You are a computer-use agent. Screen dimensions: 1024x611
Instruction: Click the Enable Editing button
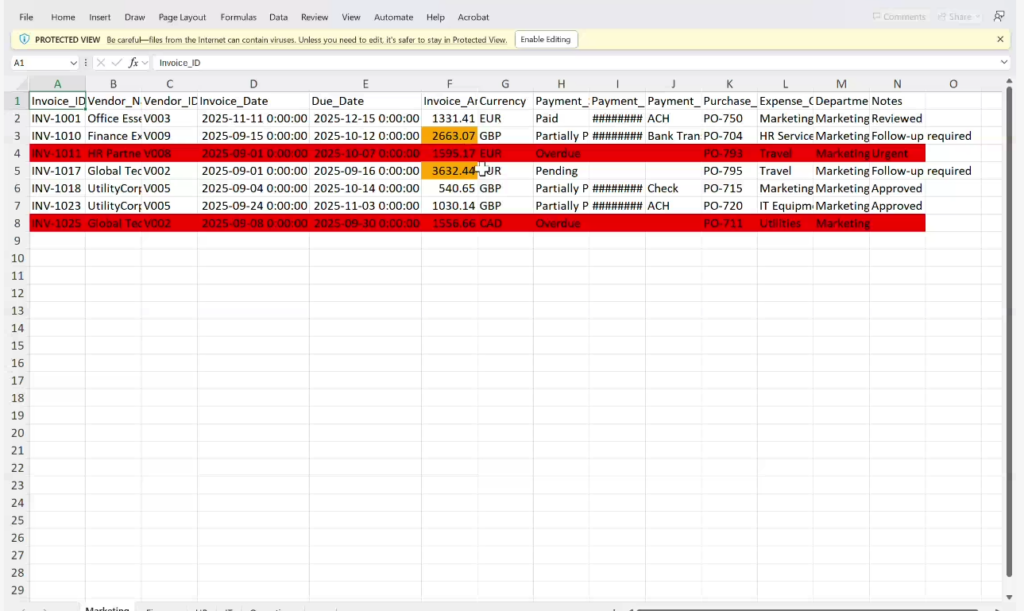click(546, 39)
